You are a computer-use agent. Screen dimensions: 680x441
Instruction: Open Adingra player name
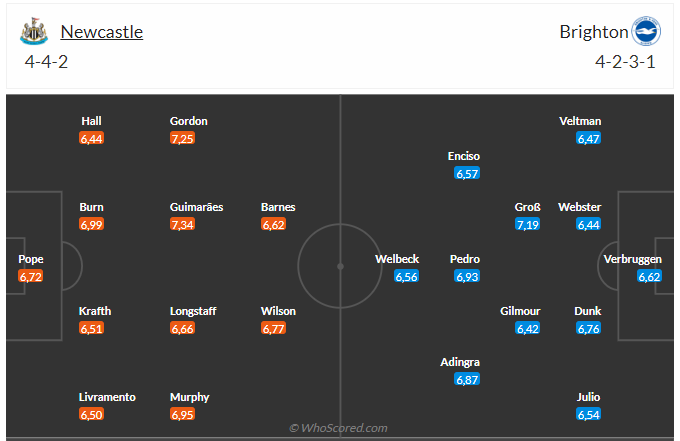[x=460, y=362]
